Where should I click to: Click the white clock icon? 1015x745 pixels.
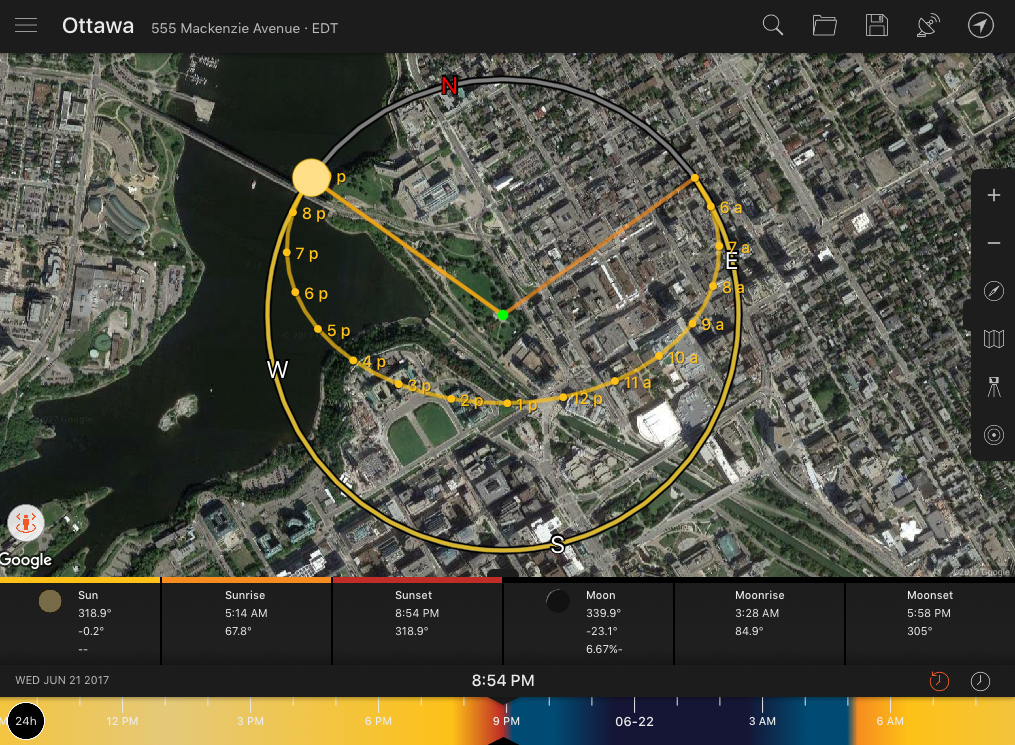point(981,681)
